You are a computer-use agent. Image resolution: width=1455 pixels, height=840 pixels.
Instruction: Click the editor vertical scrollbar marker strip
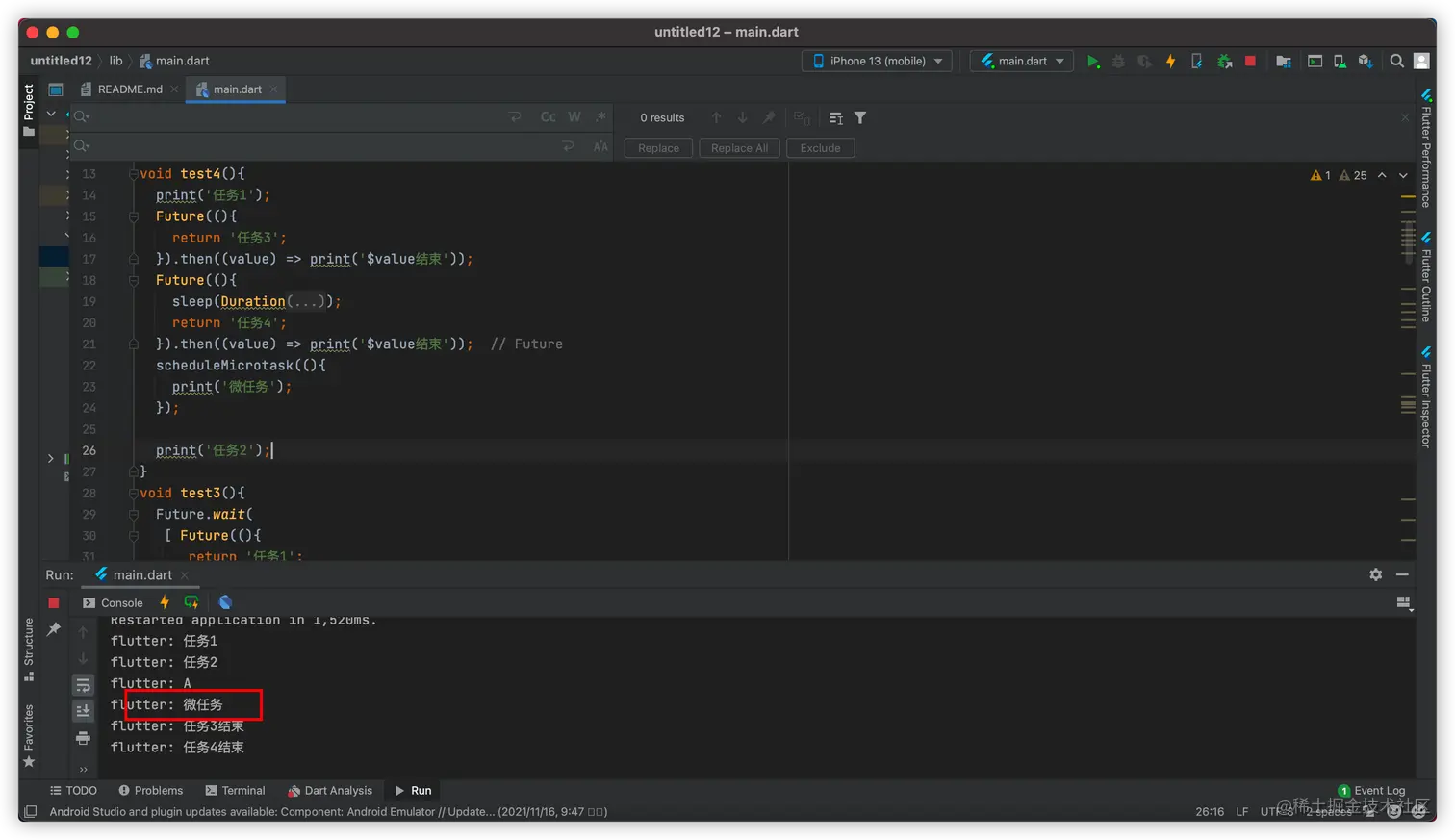click(1408, 361)
